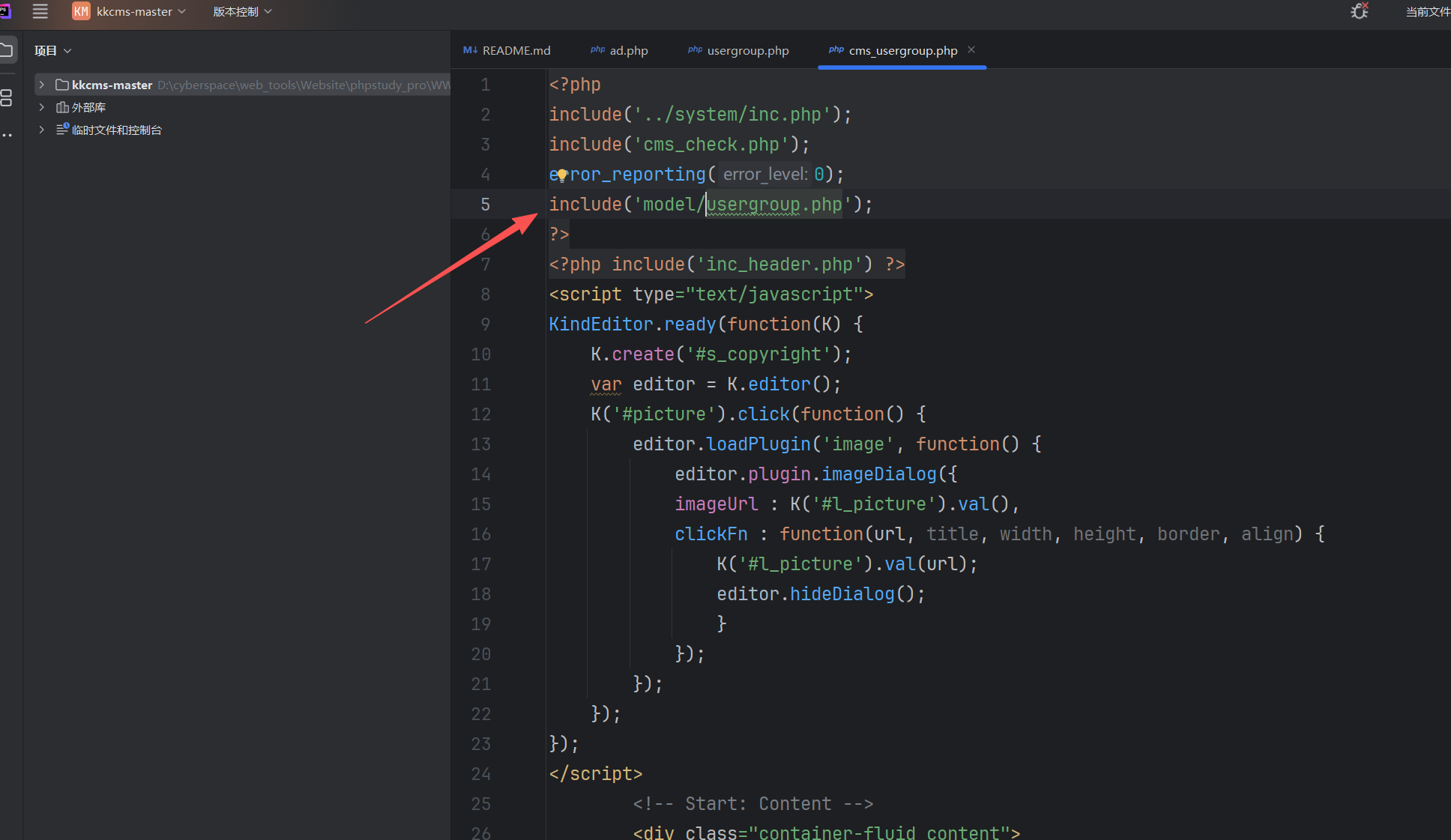
Task: Open the Structure tool window icon
Action: click(7, 97)
